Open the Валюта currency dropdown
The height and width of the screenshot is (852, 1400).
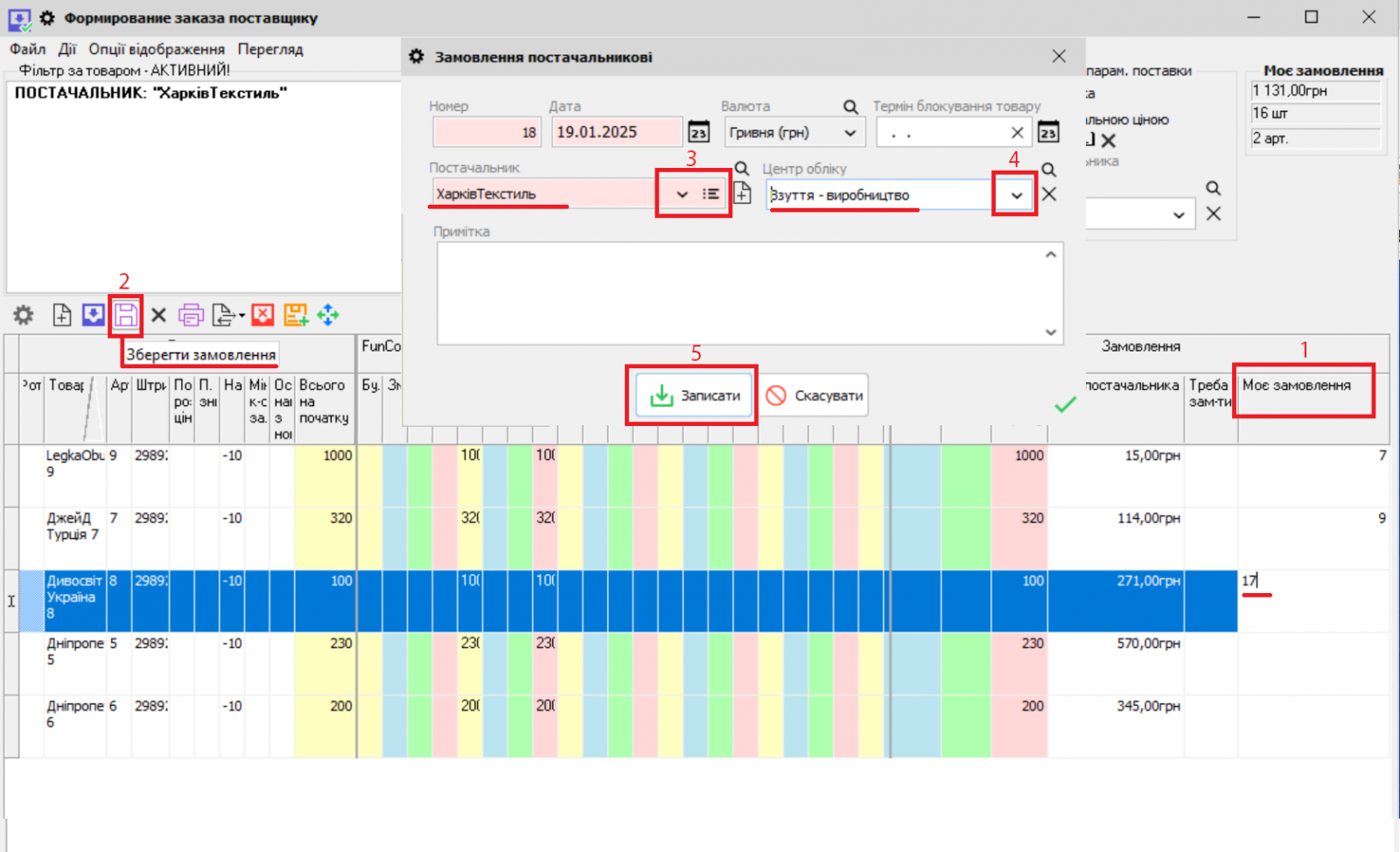(850, 133)
